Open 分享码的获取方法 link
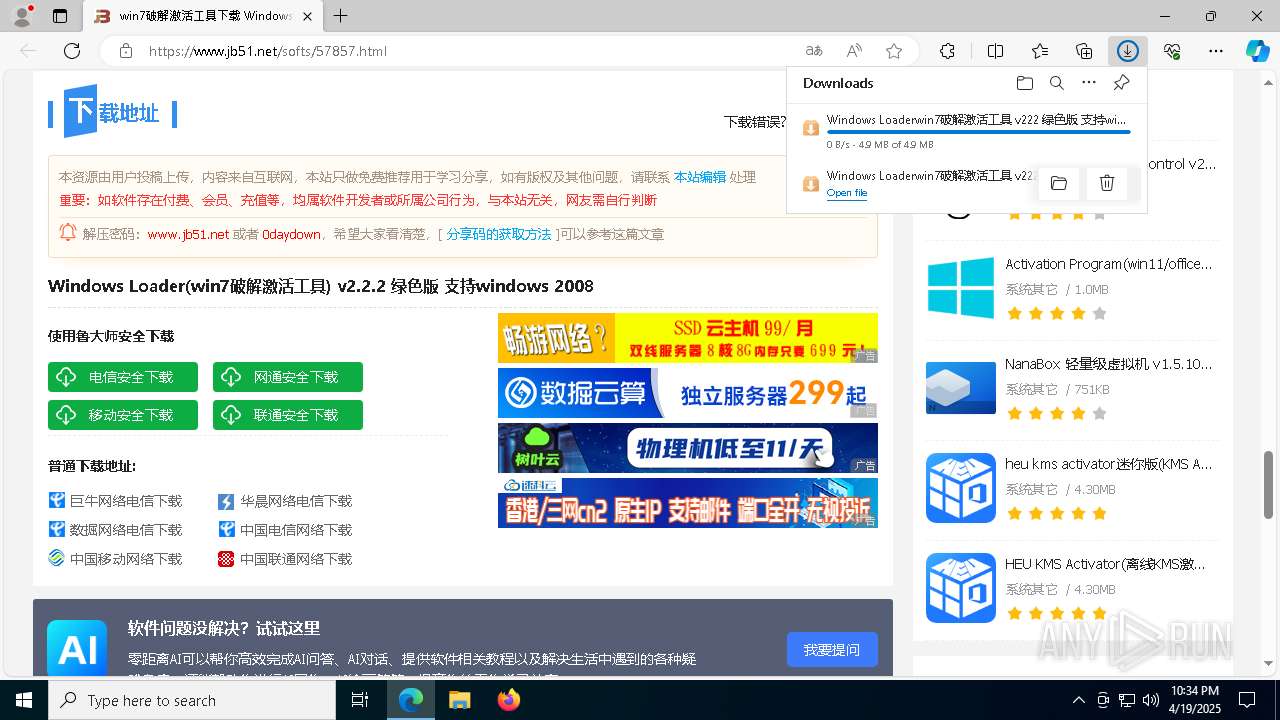Viewport: 1280px width, 720px height. (499, 234)
